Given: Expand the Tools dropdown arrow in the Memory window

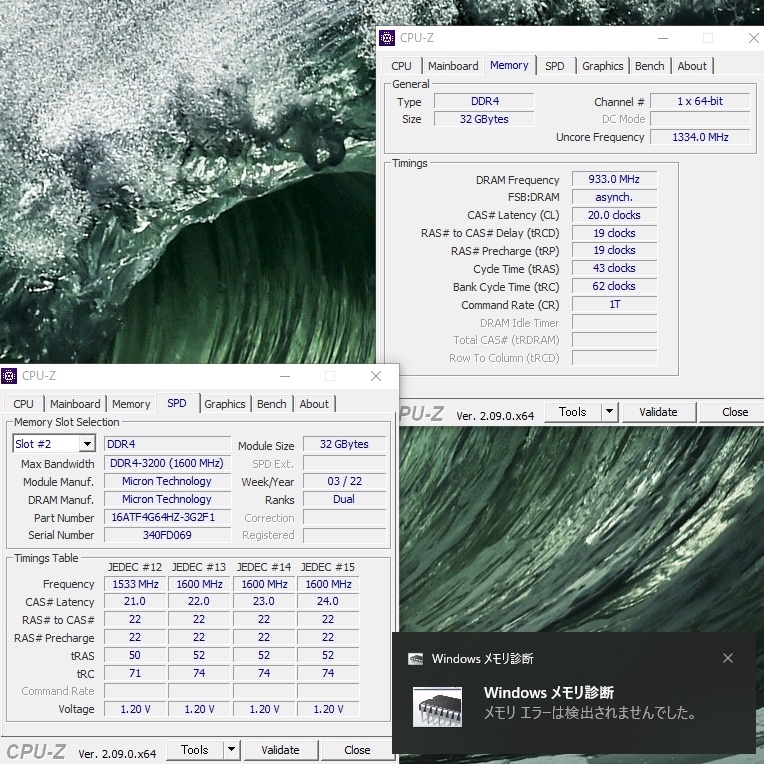Looking at the screenshot, I should click(609, 412).
